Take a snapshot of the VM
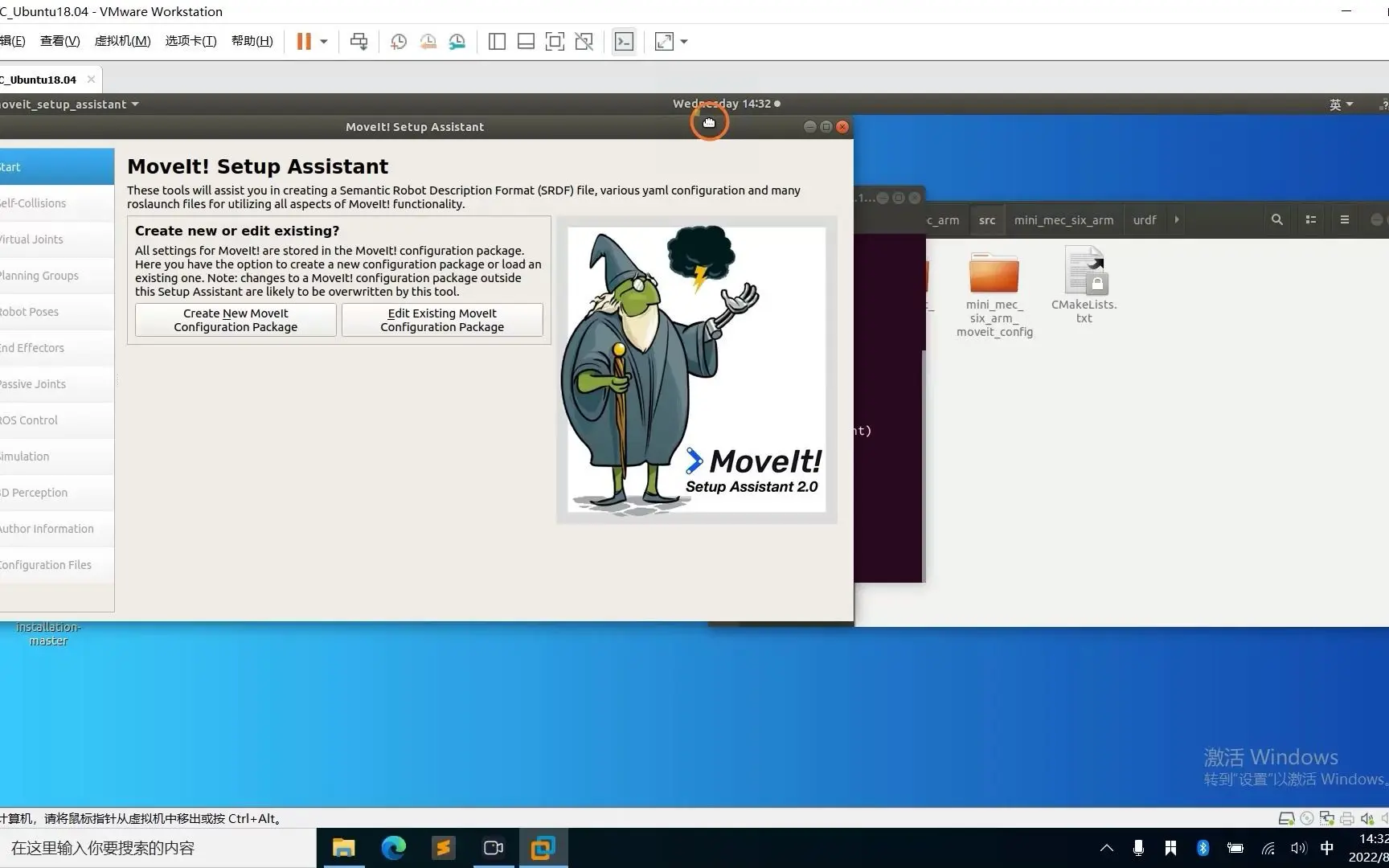 point(398,42)
